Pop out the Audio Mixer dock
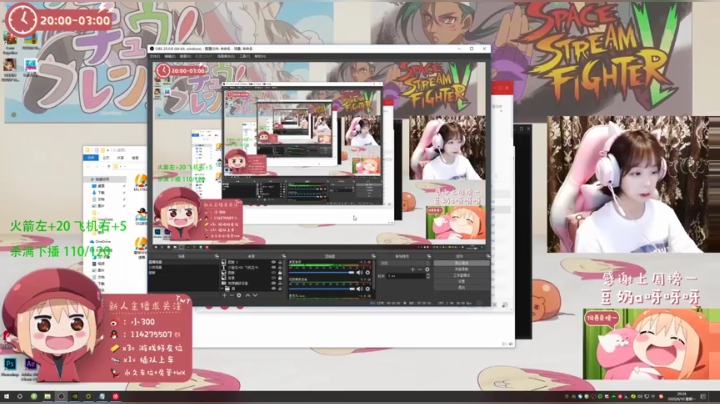The image size is (720, 404). click(x=373, y=256)
